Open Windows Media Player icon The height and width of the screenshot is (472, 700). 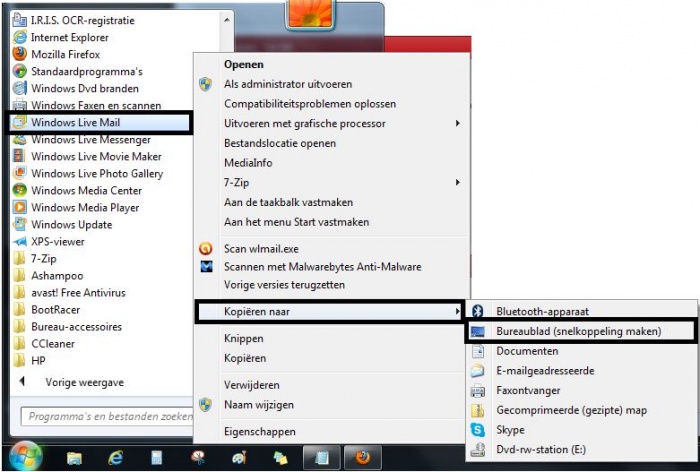(20, 207)
